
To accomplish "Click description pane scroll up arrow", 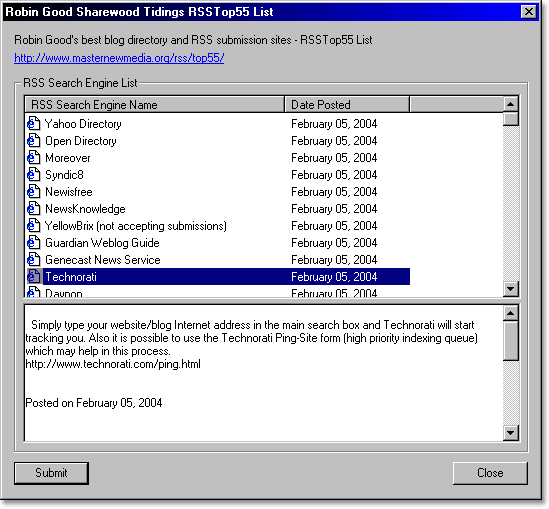I will 510,313.
